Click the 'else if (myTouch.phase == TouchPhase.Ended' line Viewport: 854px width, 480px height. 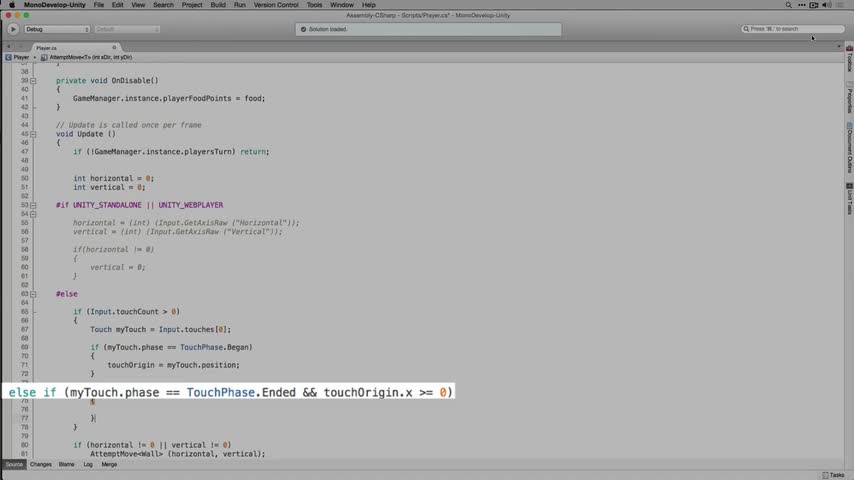230,393
